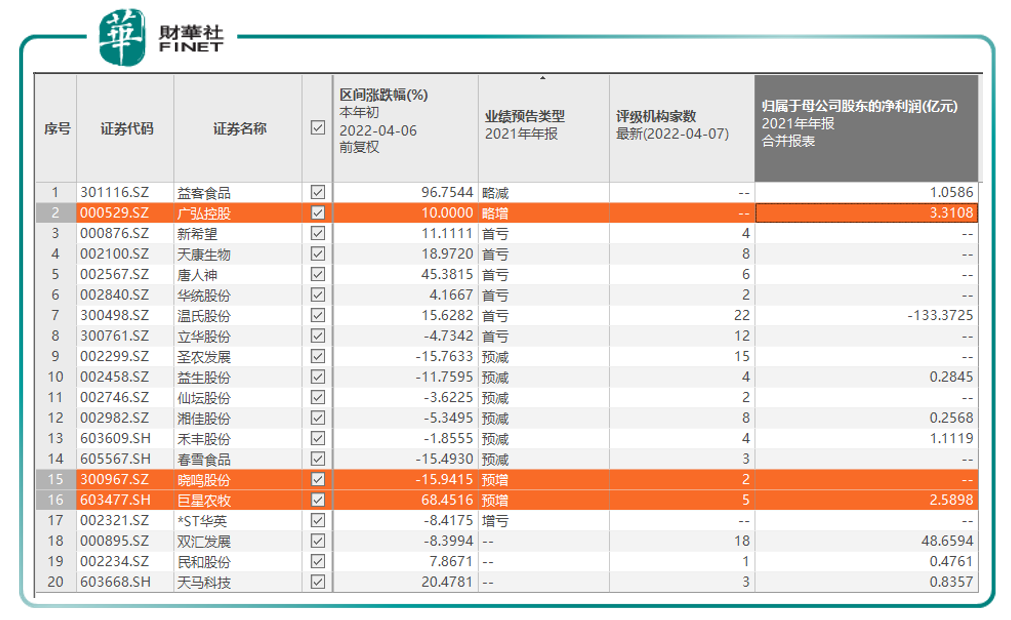Image resolution: width=1011 pixels, height=620 pixels.
Task: Select the net profit value -133.3725
Action: point(940,315)
